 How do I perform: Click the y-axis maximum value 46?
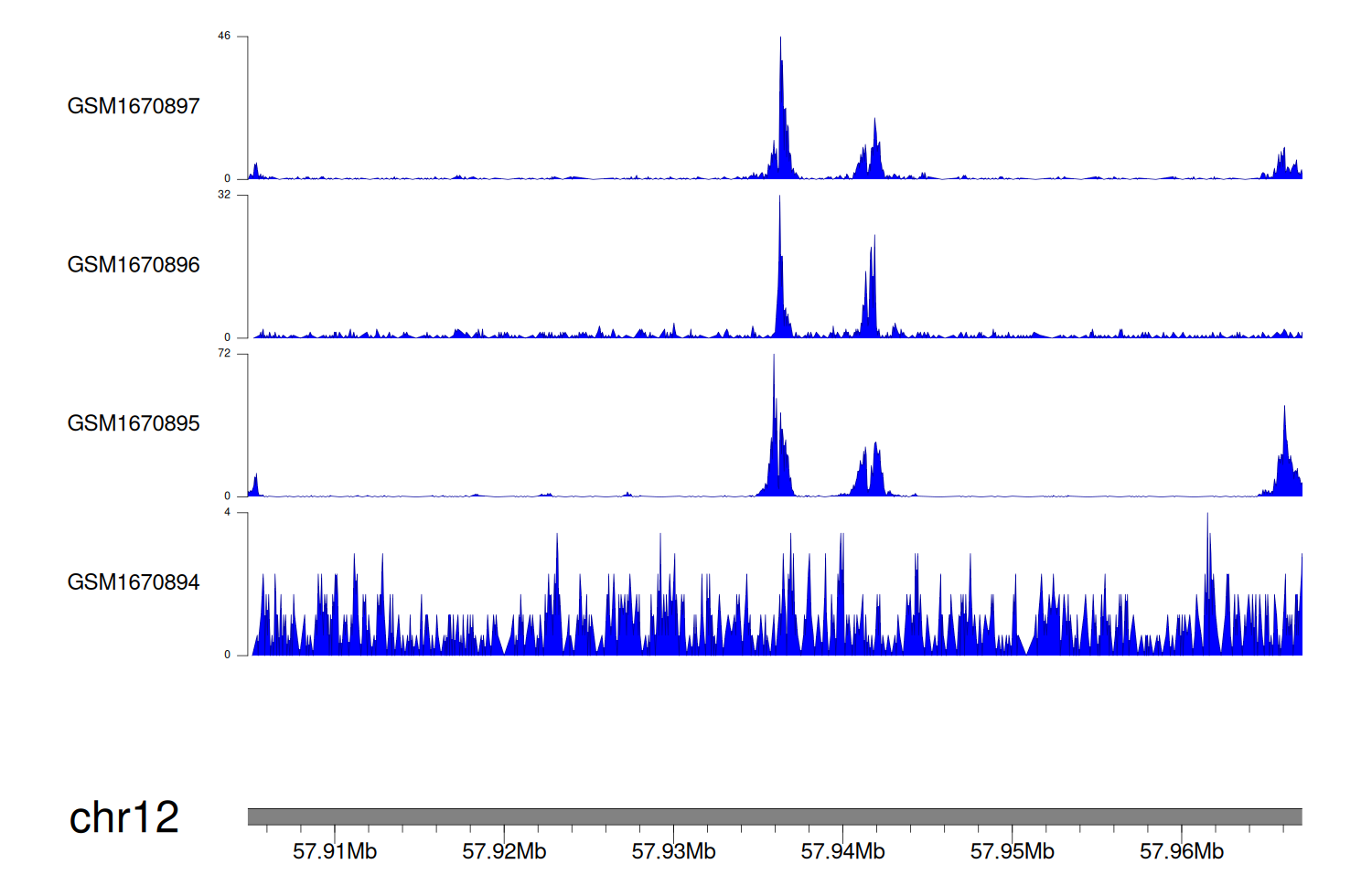[224, 37]
